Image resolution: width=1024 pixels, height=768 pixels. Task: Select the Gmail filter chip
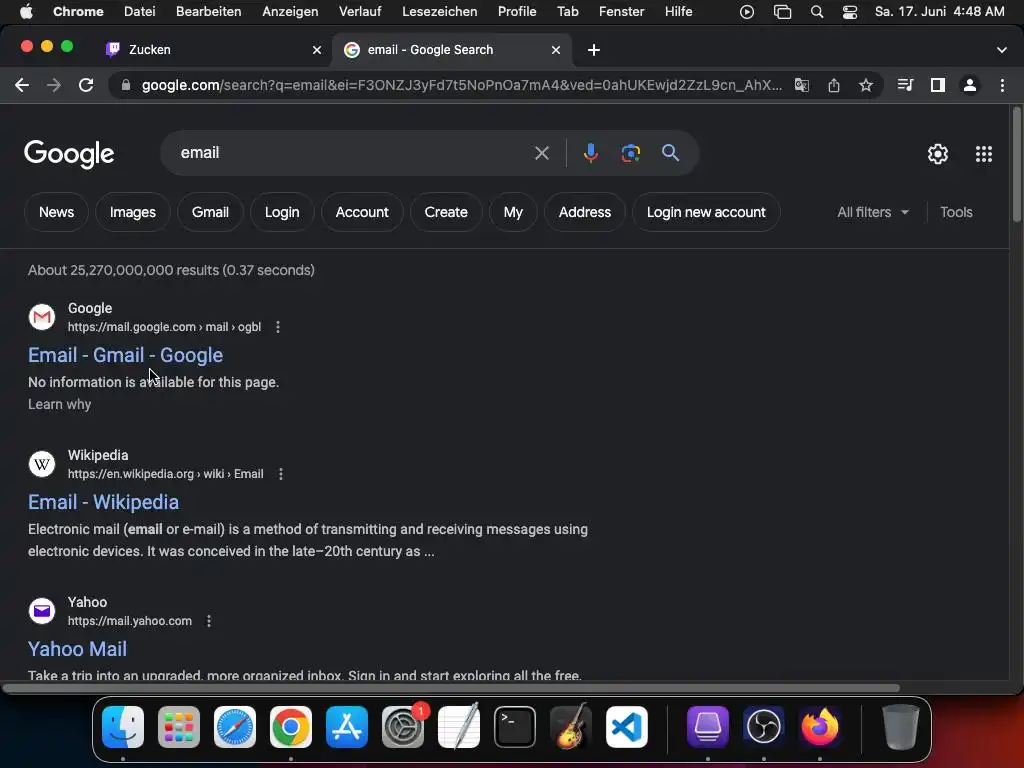click(x=210, y=212)
